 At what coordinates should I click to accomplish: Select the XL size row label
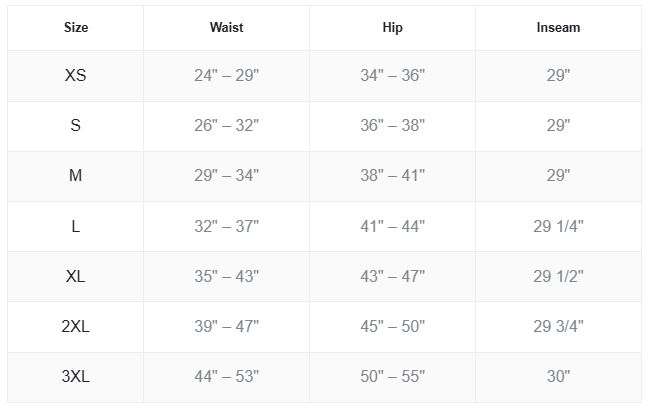tap(75, 276)
